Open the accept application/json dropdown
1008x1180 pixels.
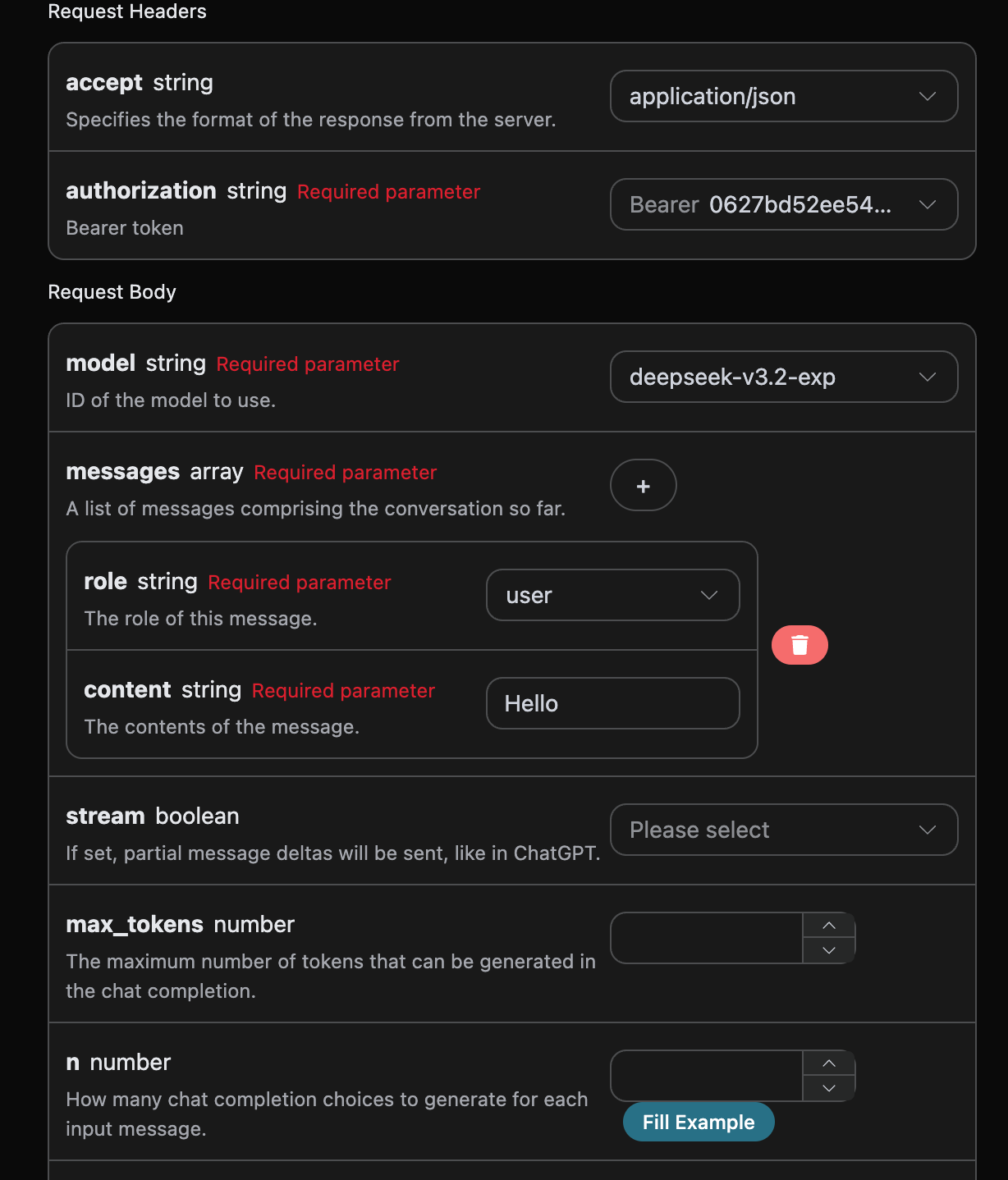tap(783, 96)
